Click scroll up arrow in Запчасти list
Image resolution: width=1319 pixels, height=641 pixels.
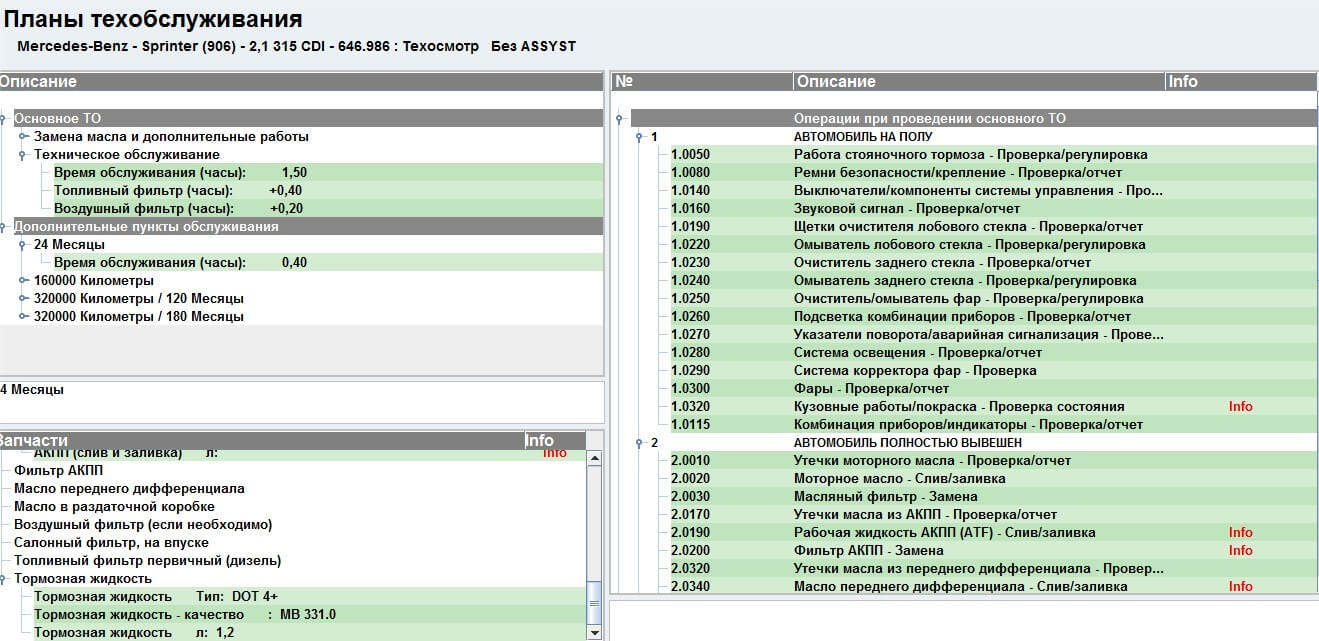tap(594, 459)
